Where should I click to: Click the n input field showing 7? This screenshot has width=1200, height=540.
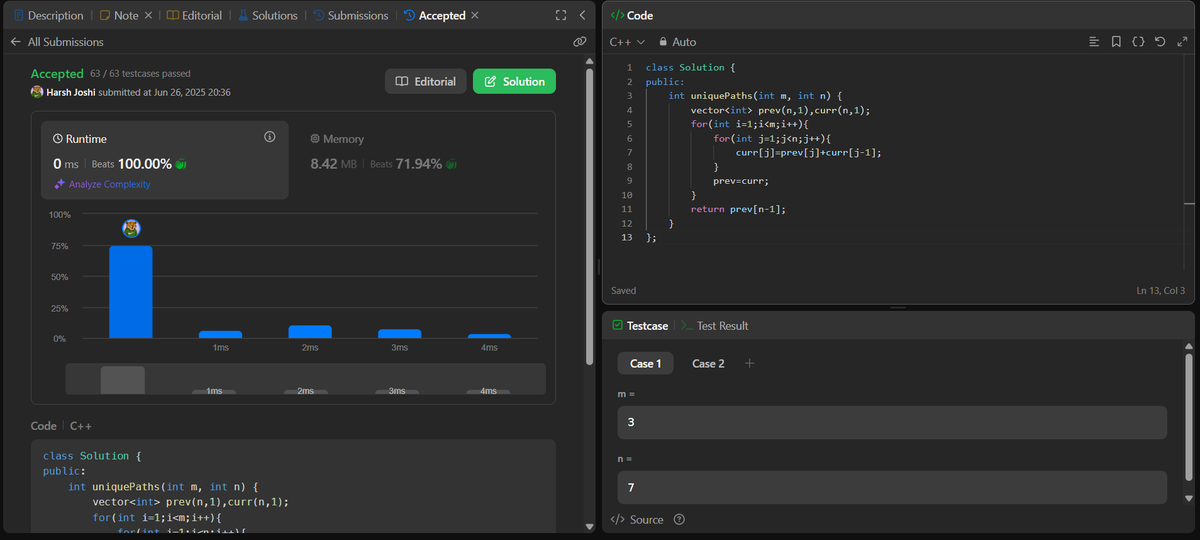point(892,487)
